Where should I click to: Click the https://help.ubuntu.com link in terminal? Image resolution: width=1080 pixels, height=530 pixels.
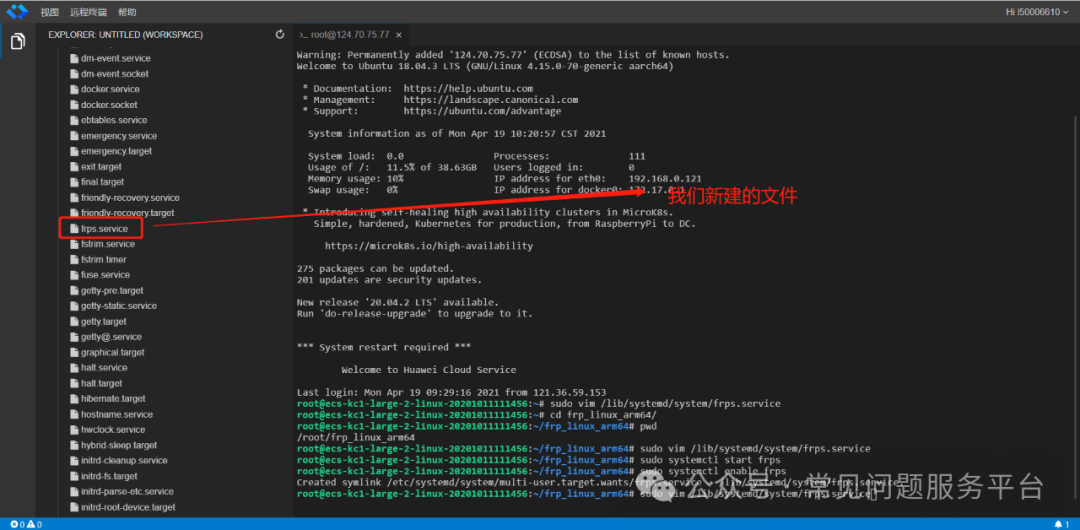click(468, 89)
